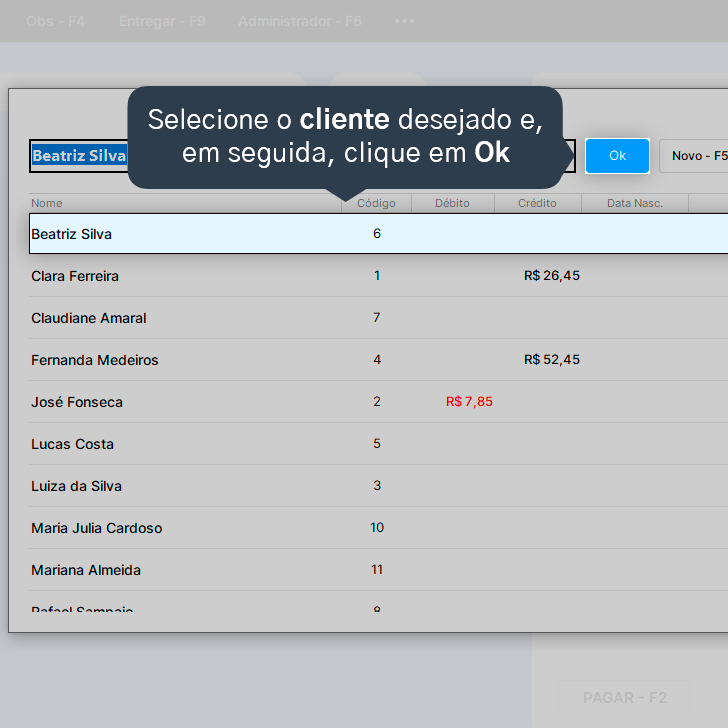Screen dimensions: 728x728
Task: Open the three-dots overflow menu
Action: [404, 21]
